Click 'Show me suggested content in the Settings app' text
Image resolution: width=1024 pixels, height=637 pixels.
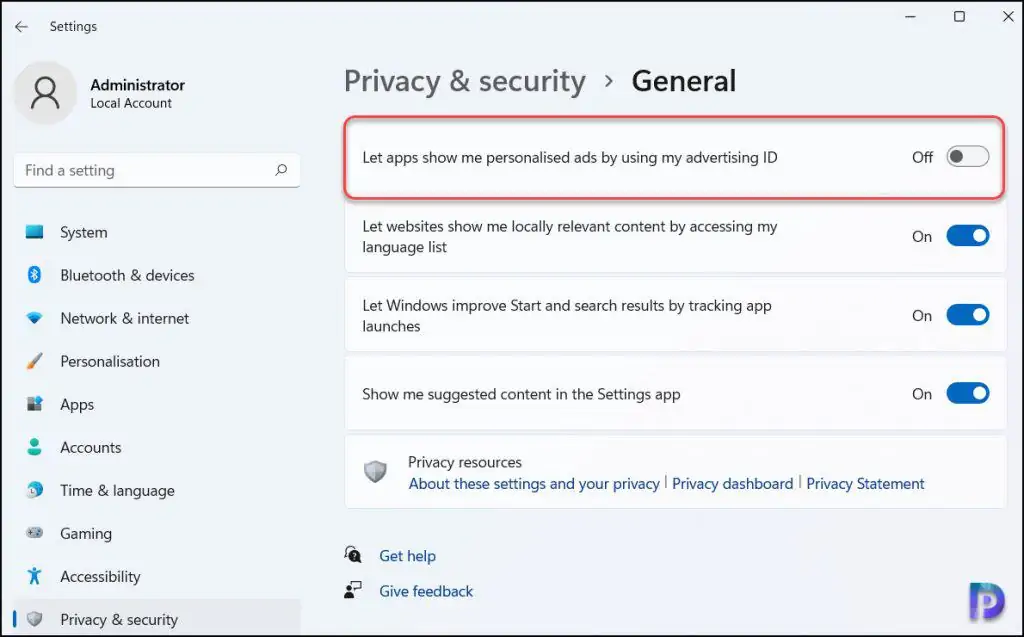tap(521, 394)
